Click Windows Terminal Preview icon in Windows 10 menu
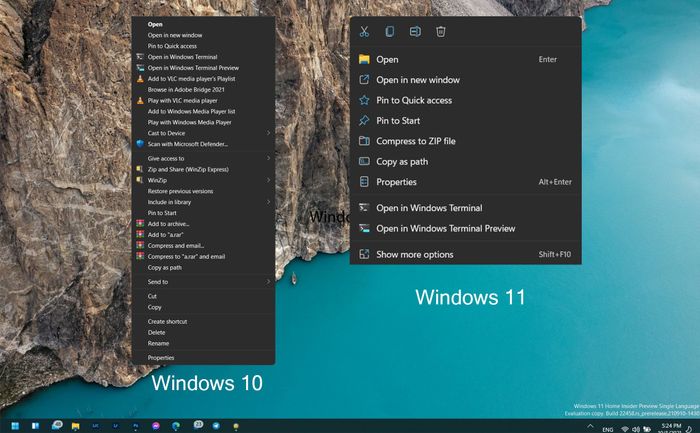The width and height of the screenshot is (700, 433). pos(140,68)
